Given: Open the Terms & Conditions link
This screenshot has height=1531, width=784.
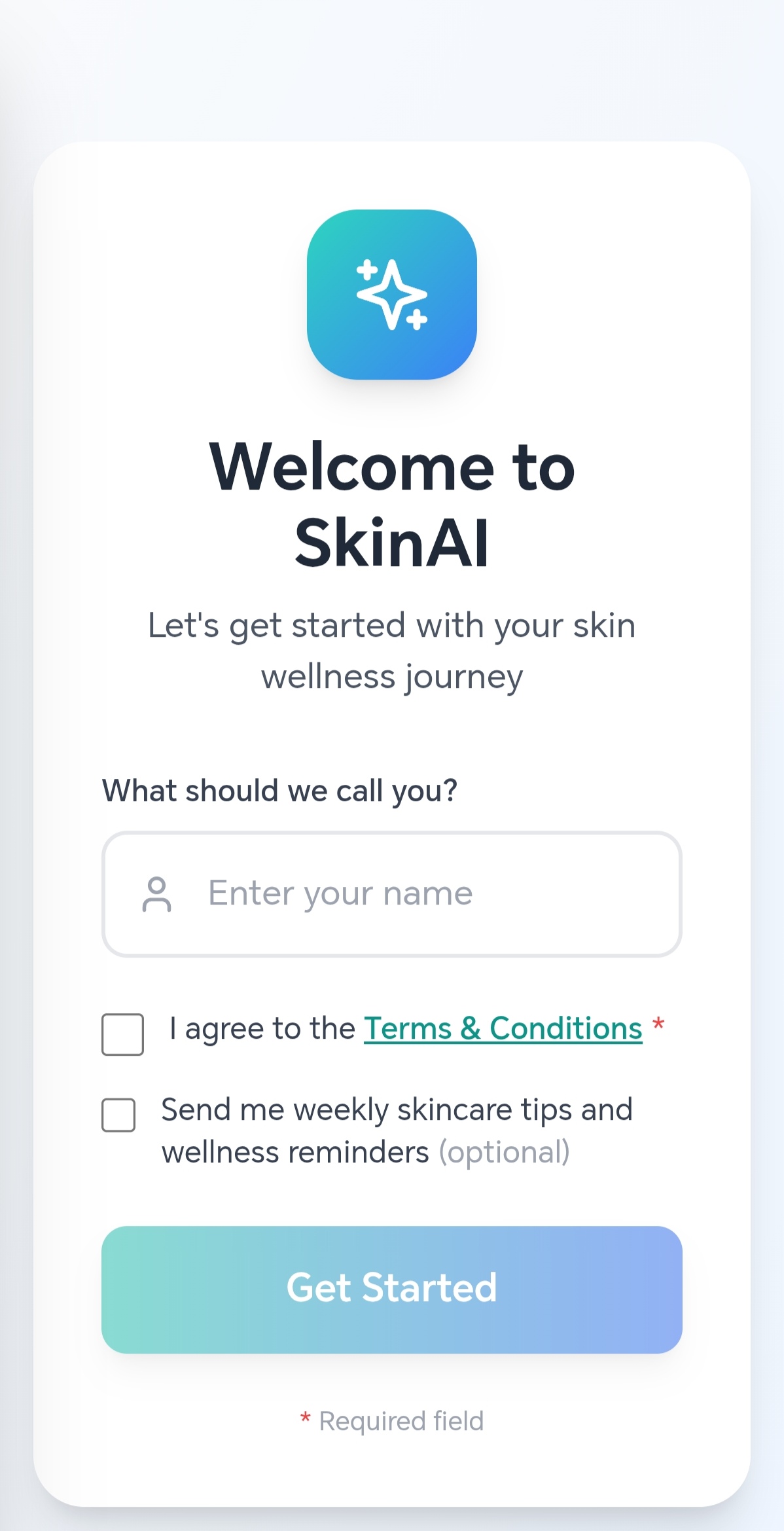Looking at the screenshot, I should click(x=503, y=1028).
